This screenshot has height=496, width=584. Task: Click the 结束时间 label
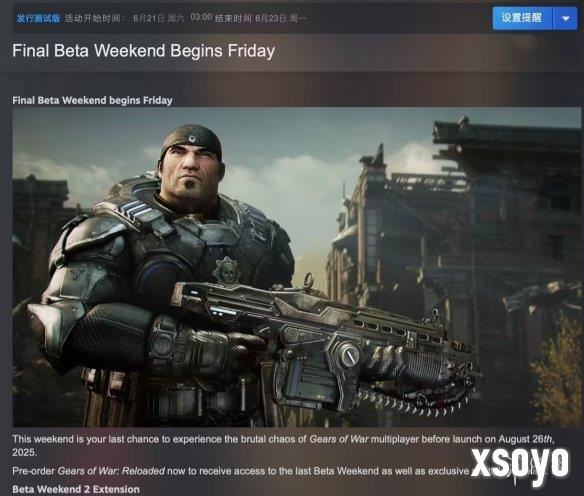point(233,18)
